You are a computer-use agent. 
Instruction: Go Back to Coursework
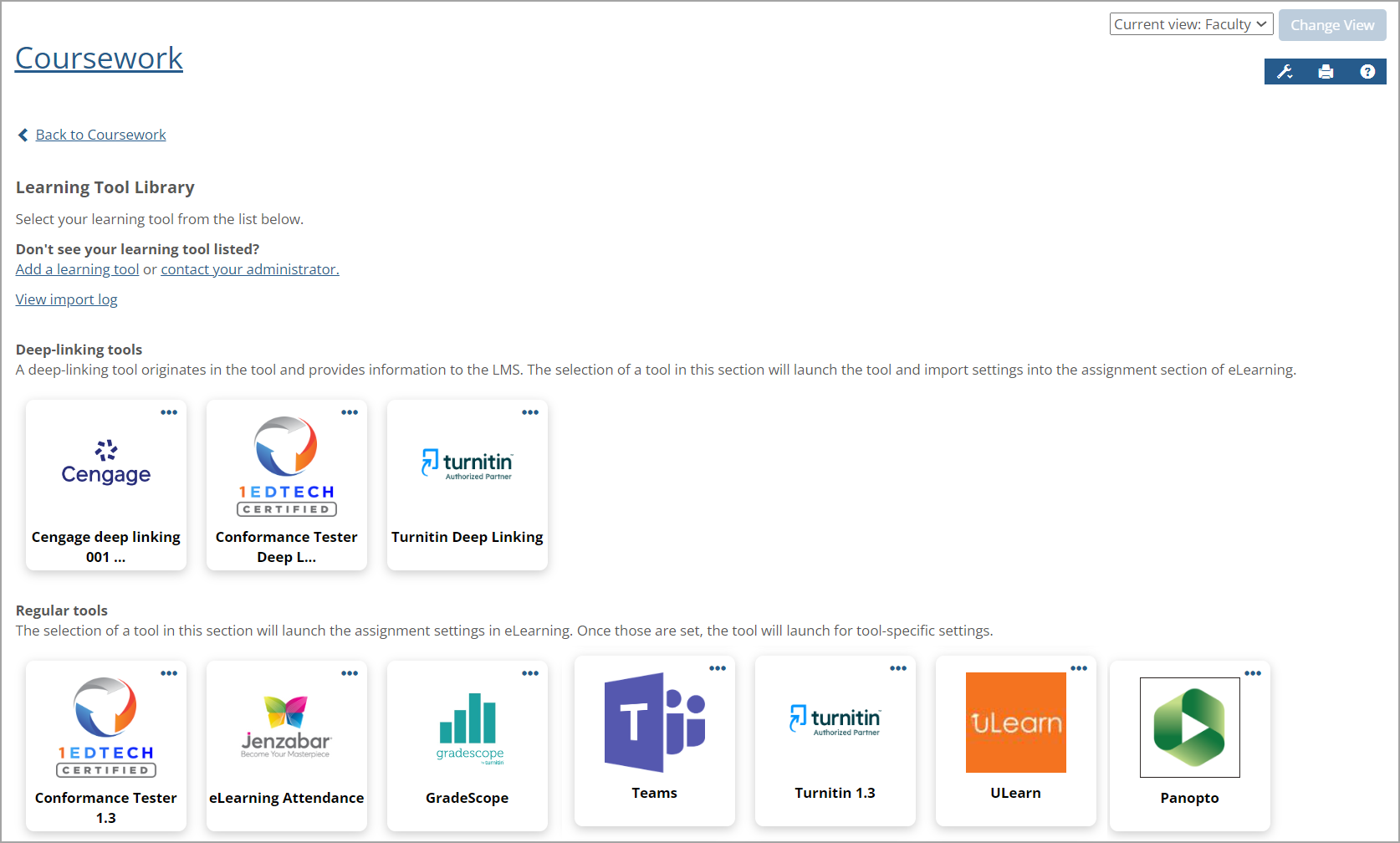tap(101, 135)
